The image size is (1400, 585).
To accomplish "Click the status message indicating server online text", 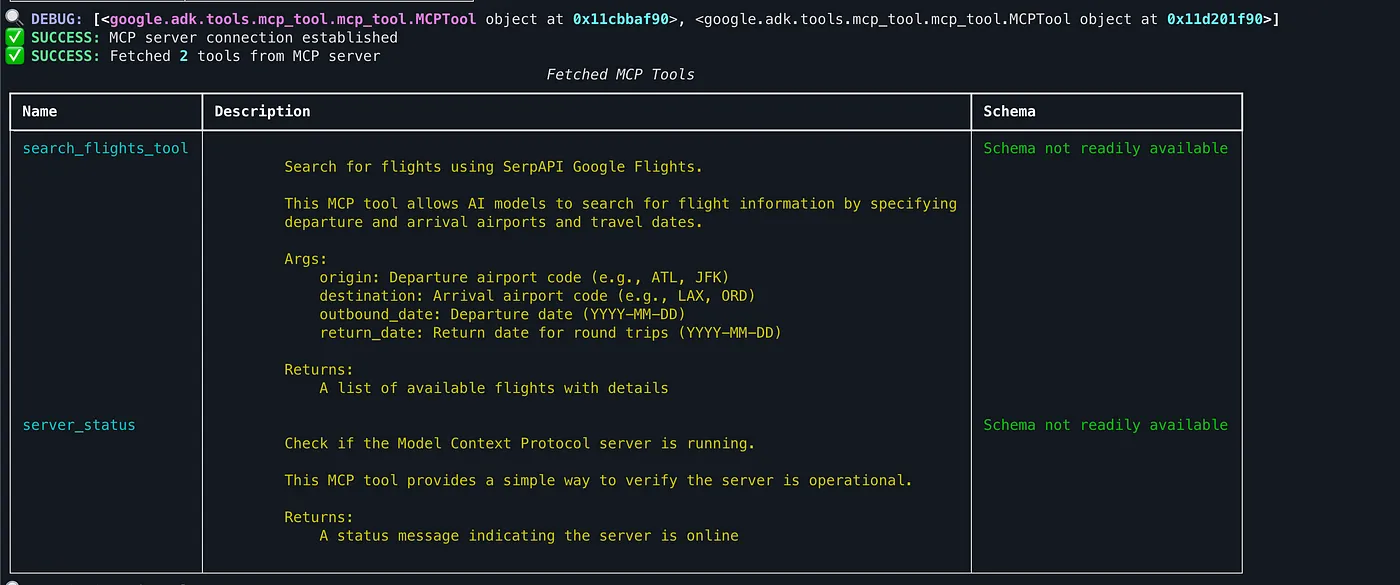I will point(529,536).
